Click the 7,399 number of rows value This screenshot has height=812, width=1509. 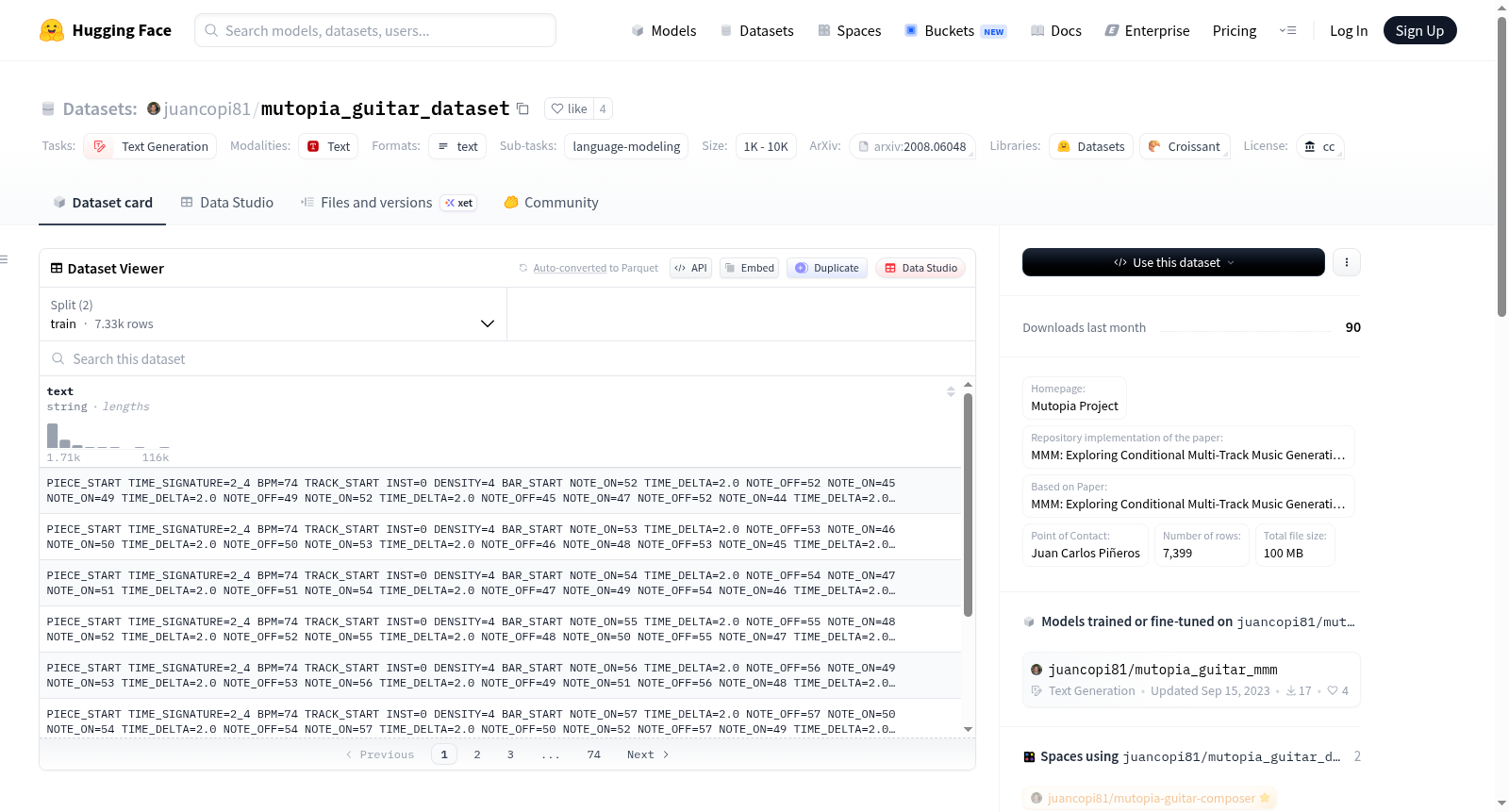1178,554
